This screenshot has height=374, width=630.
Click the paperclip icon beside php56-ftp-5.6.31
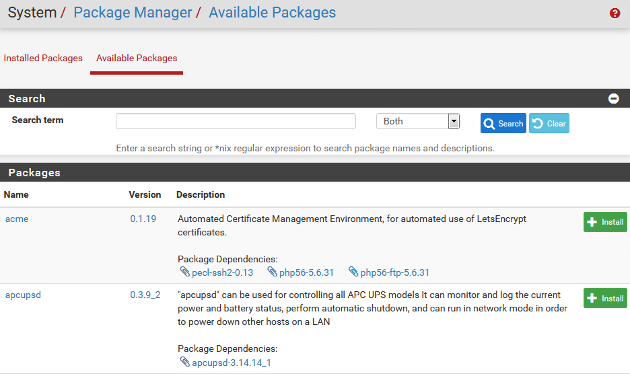point(353,272)
